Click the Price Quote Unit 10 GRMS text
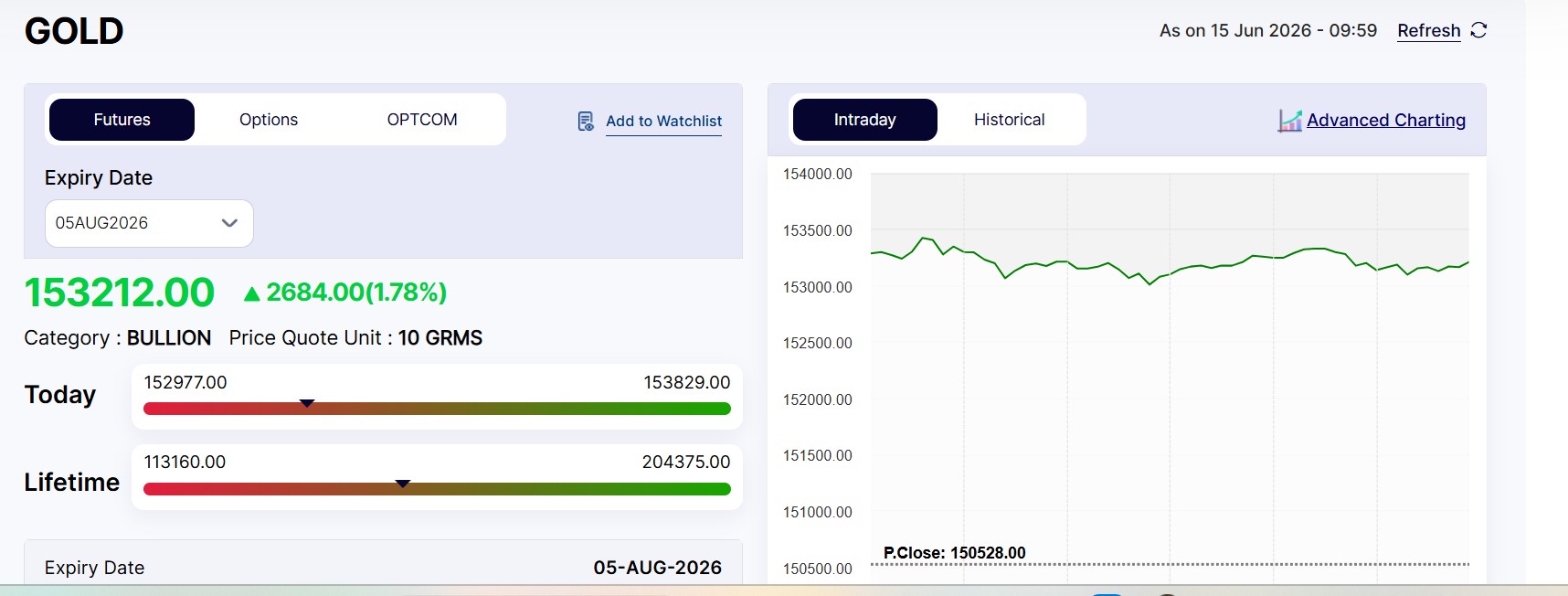 (x=355, y=337)
